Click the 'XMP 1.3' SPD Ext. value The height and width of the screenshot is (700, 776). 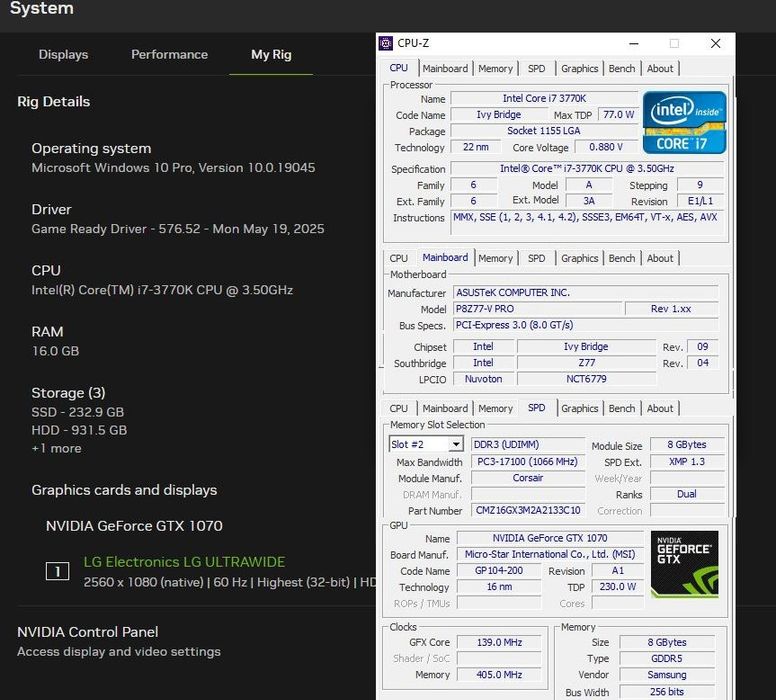(x=686, y=462)
